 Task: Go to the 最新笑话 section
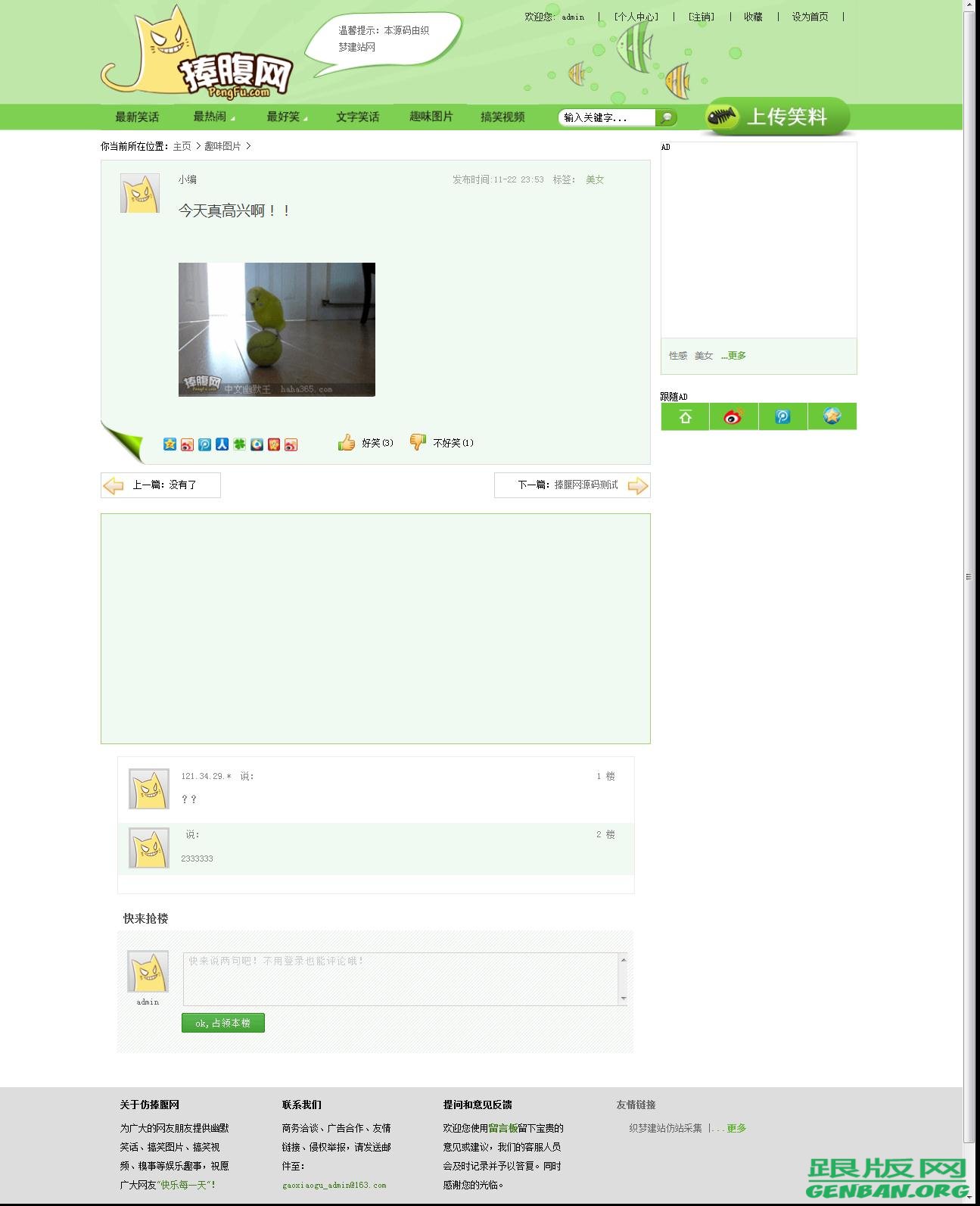pyautogui.click(x=137, y=117)
